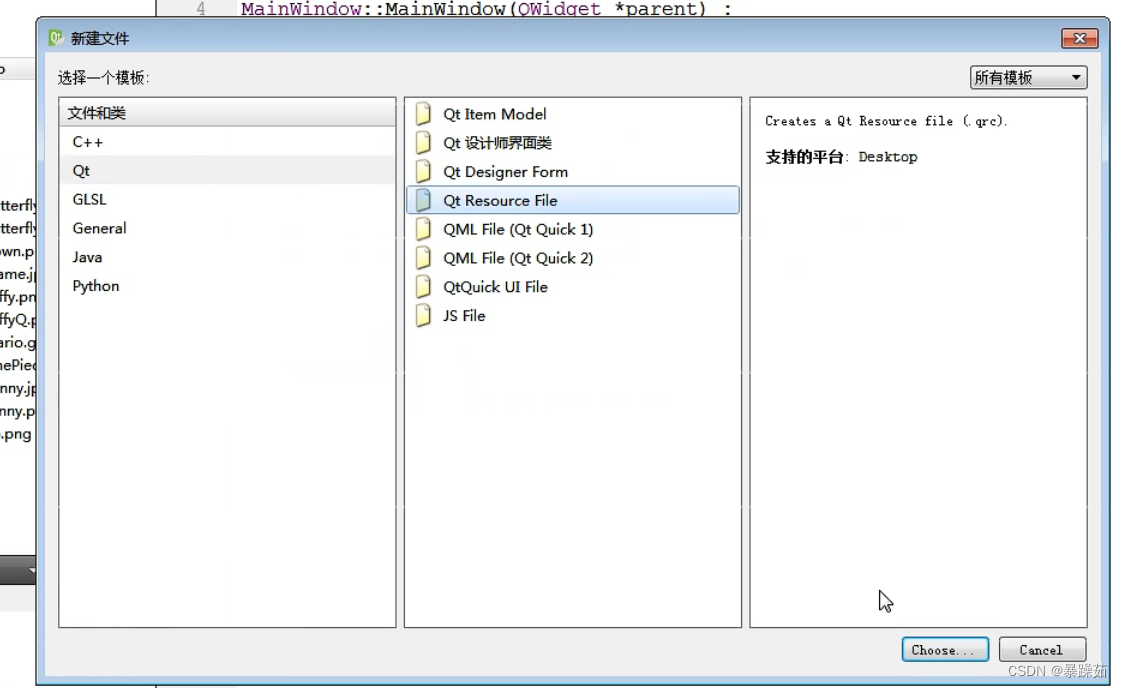Image resolution: width=1123 pixels, height=688 pixels.
Task: Select Qt 设计师界面类 template
Action: (x=572, y=143)
